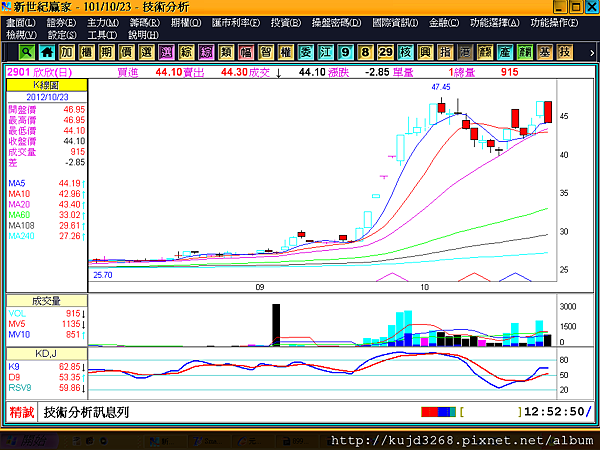The image size is (600, 450).
Task: Click the 額 toolbar icon
Action: [x=485, y=52]
